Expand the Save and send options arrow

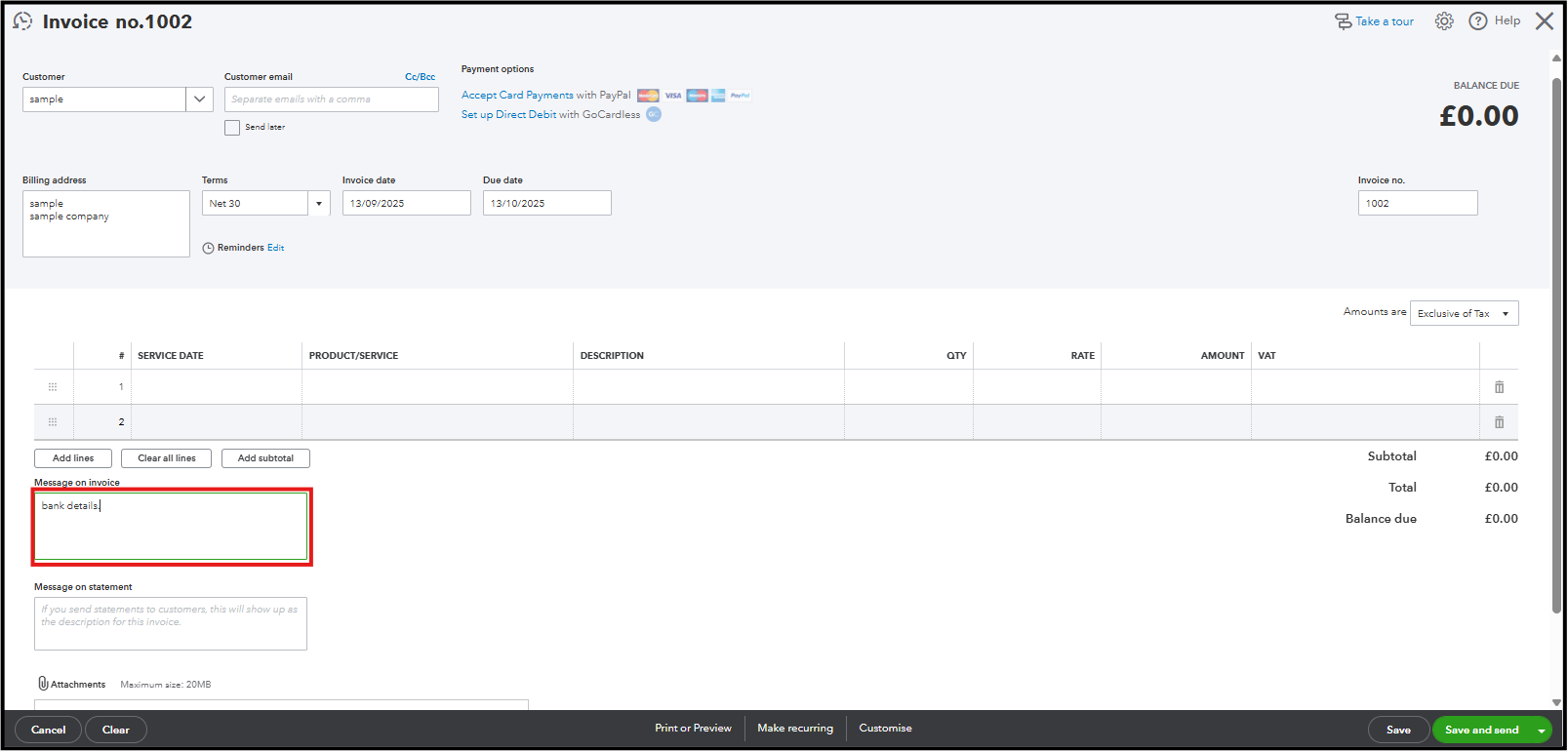coord(1542,731)
